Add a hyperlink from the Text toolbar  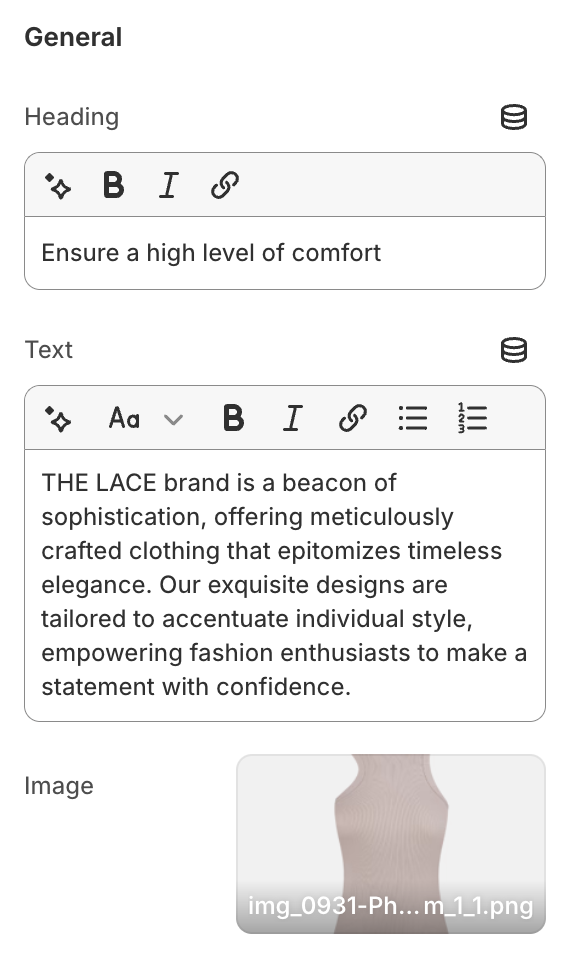353,419
